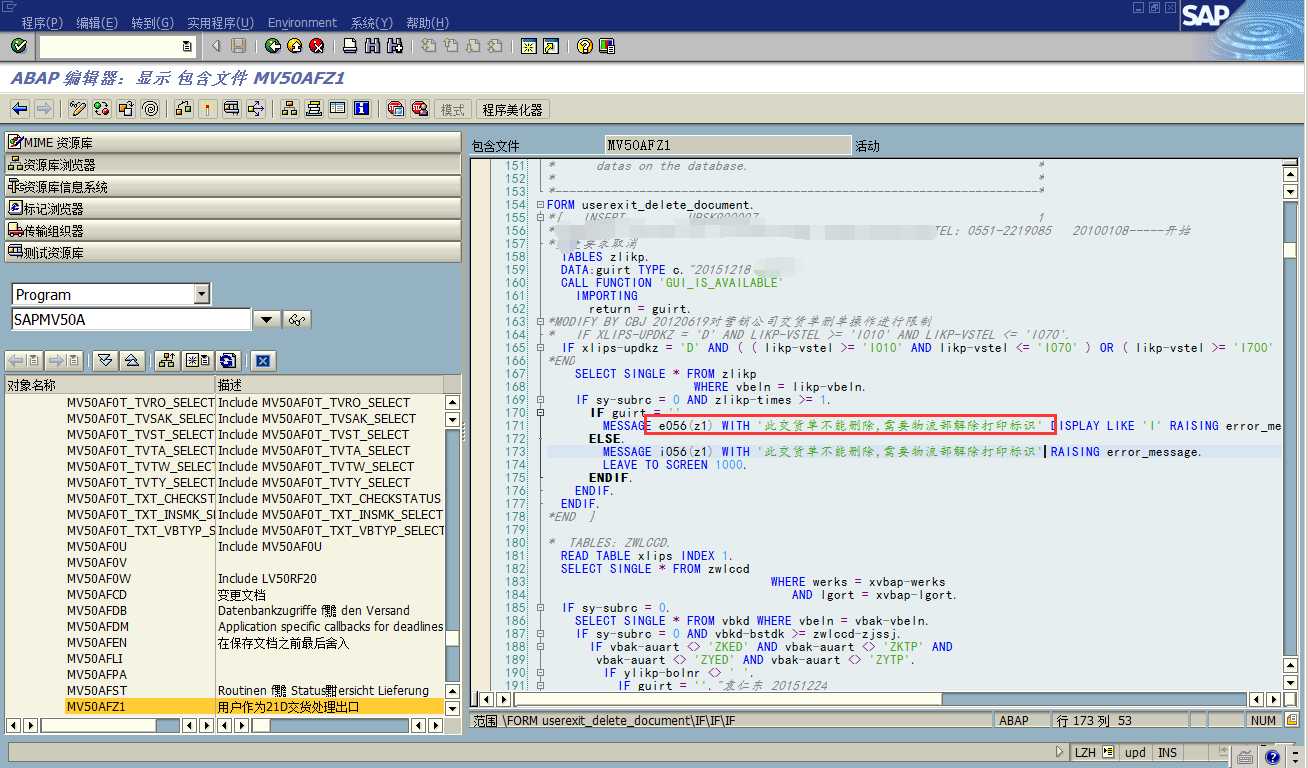Open the 标记浏览器 panel

click(234, 209)
